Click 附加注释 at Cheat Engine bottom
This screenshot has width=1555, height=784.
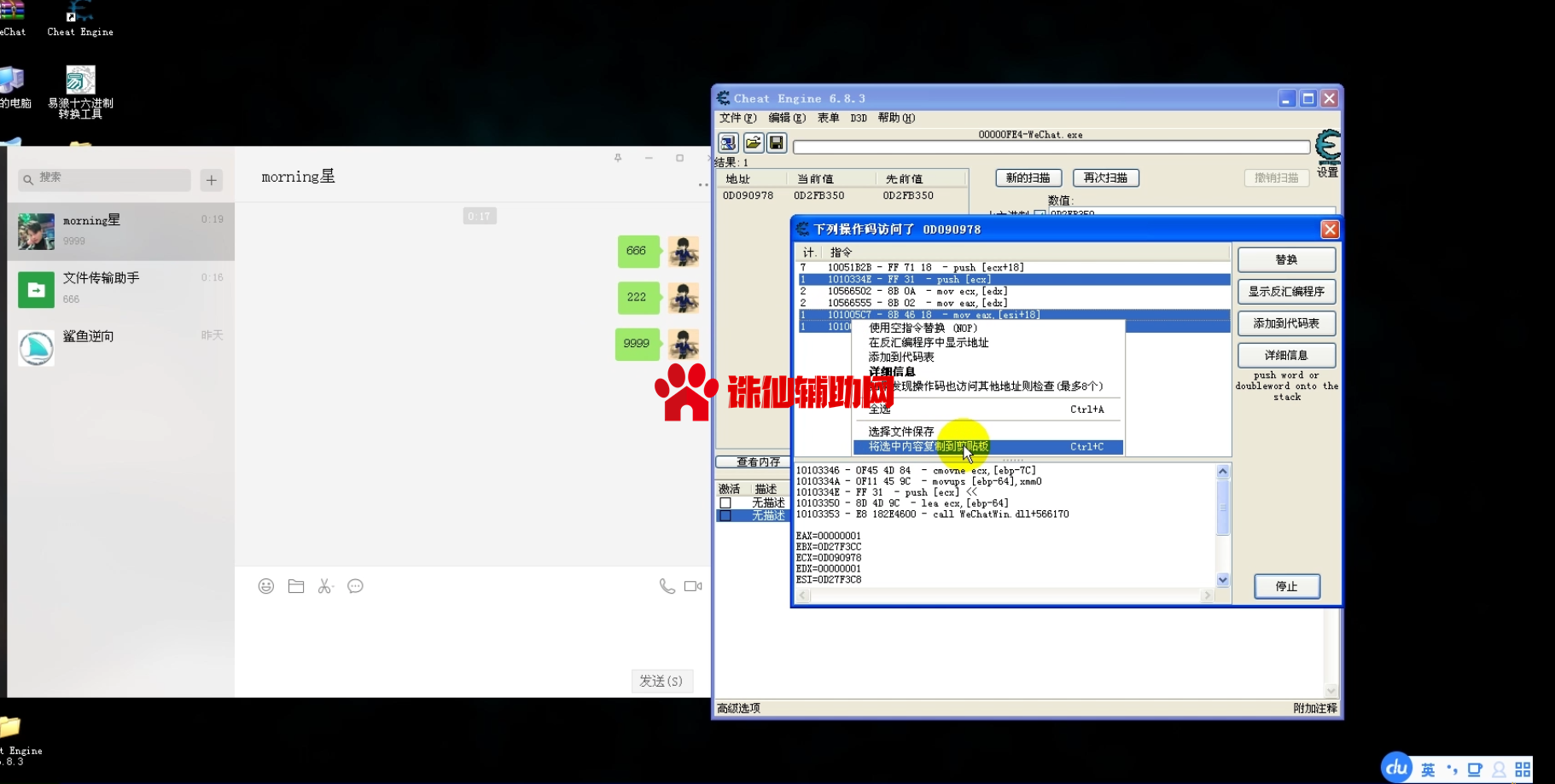tap(1315, 708)
